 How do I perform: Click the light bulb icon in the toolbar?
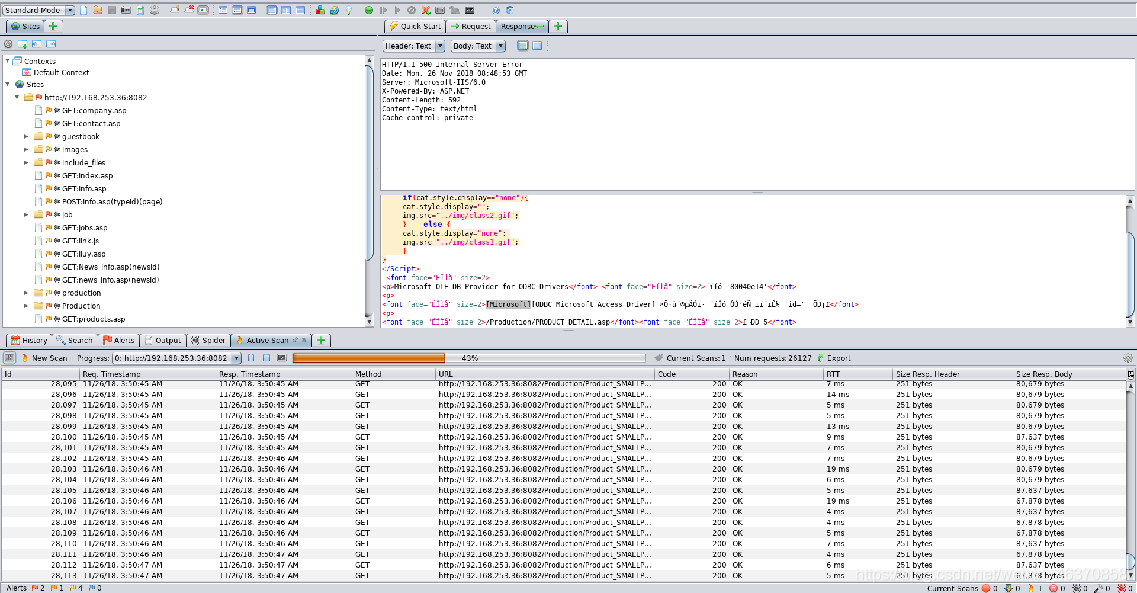tap(349, 10)
